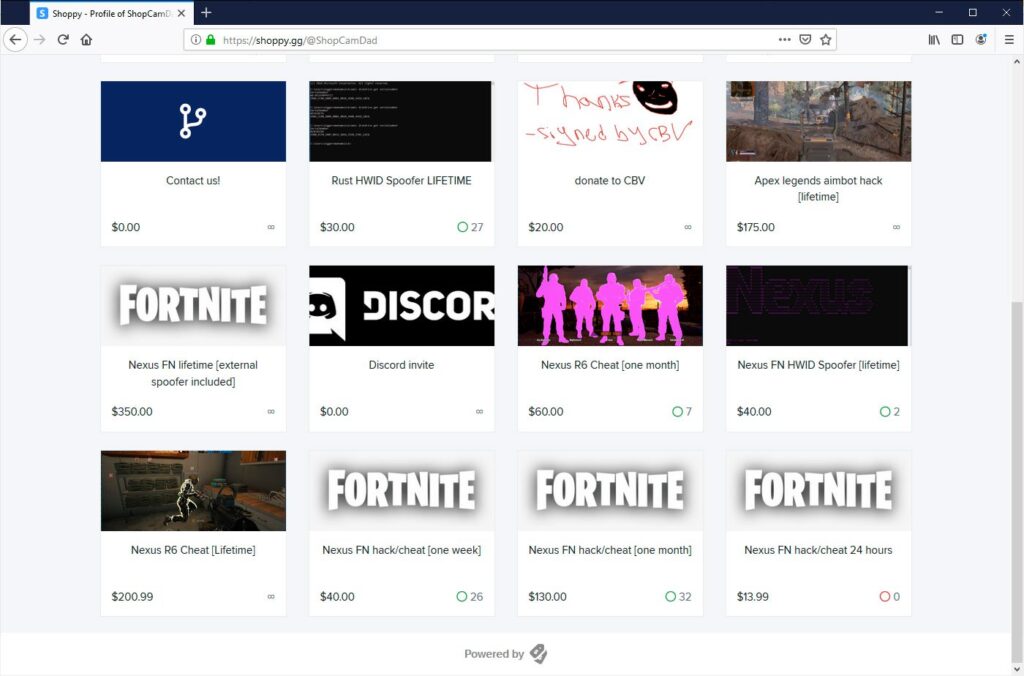Click the address bar URL field

(x=496, y=40)
